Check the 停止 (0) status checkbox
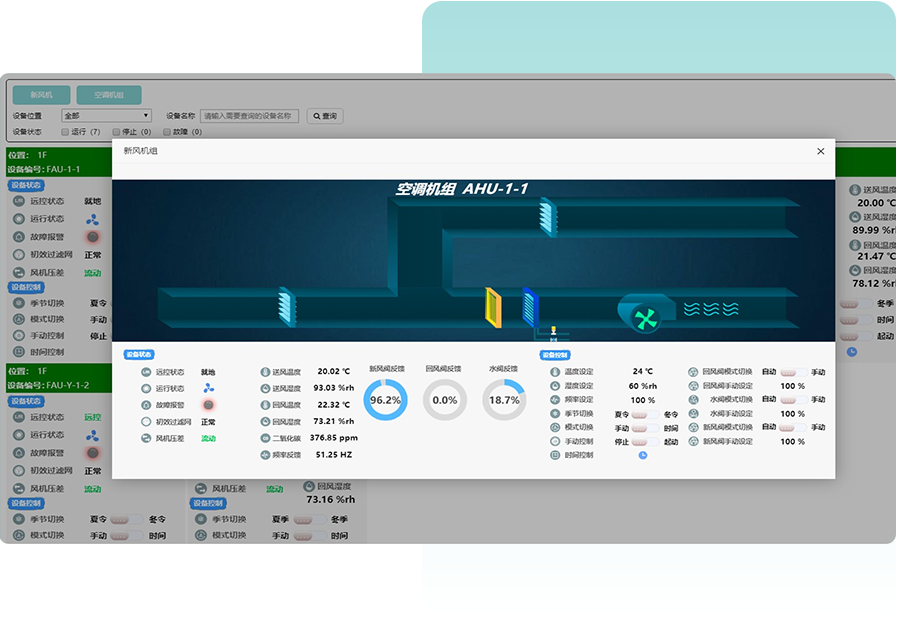The height and width of the screenshot is (618, 897). point(116,132)
